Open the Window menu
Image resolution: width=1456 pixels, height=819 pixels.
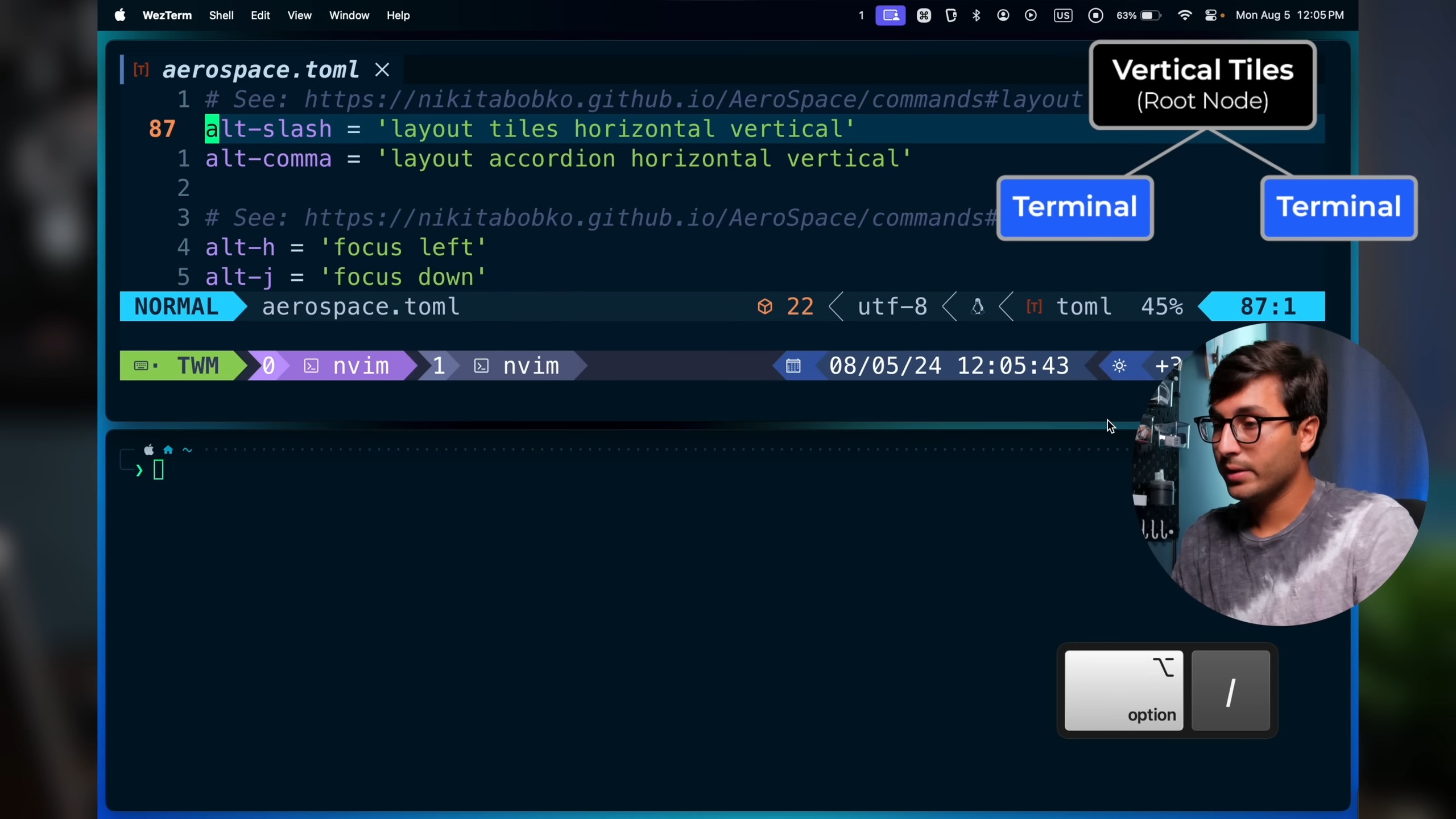tap(349, 15)
